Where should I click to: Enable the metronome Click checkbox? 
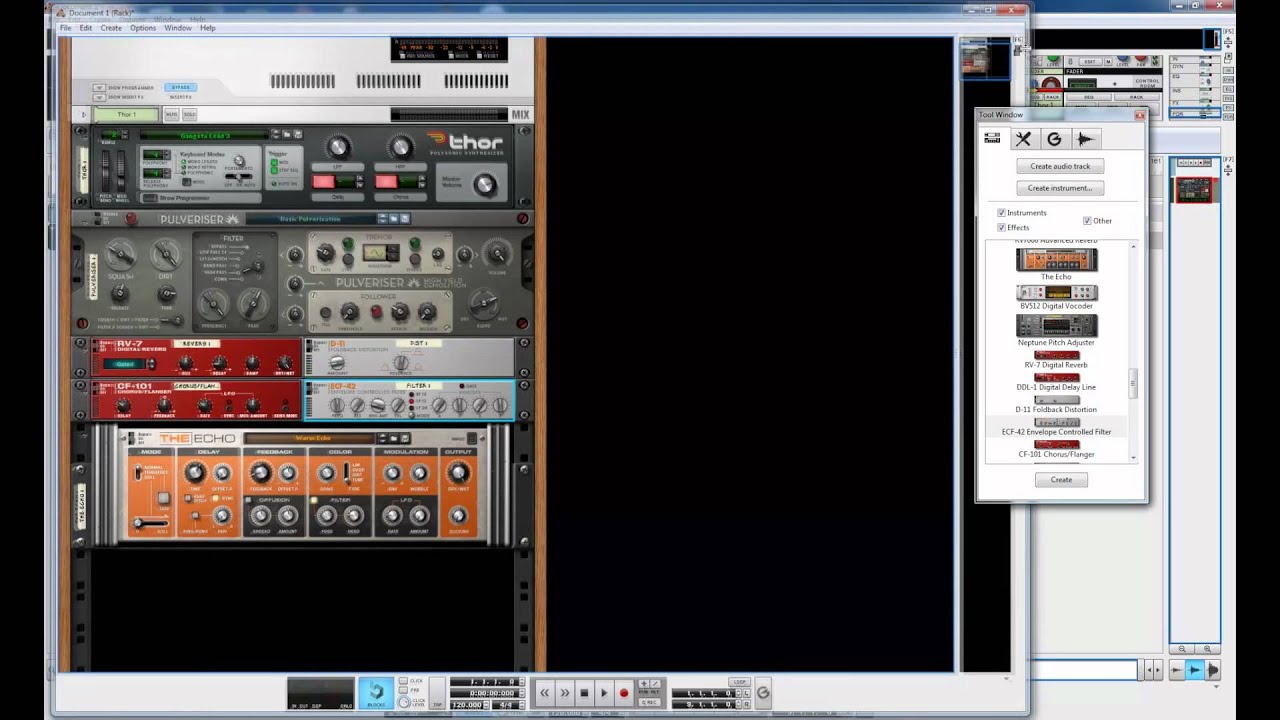click(x=401, y=681)
